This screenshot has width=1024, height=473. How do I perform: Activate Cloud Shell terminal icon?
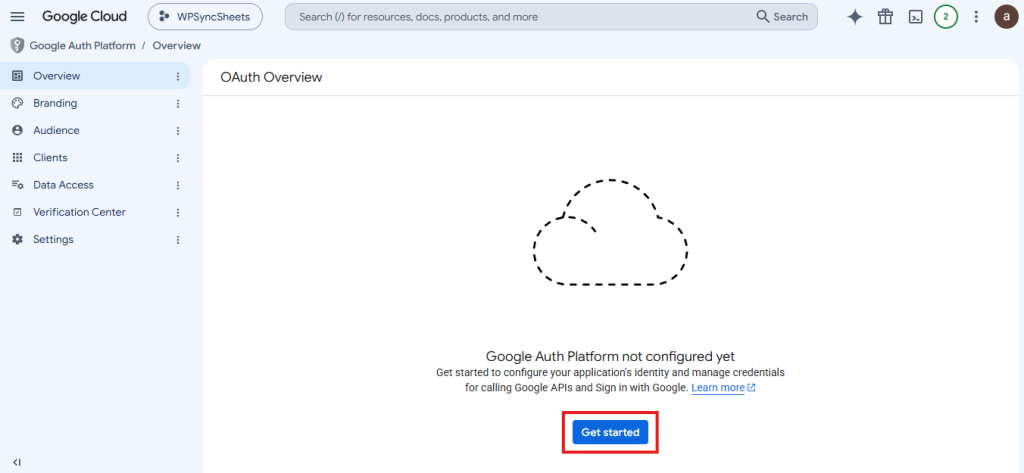point(916,17)
